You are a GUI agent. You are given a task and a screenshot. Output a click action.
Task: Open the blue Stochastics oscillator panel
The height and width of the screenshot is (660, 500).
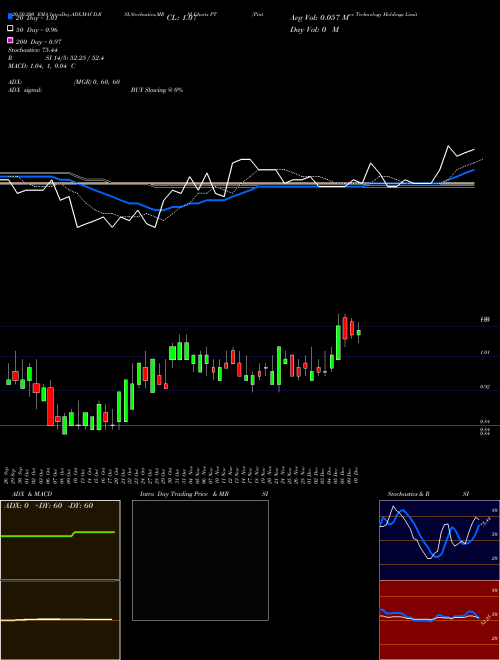tap(439, 540)
